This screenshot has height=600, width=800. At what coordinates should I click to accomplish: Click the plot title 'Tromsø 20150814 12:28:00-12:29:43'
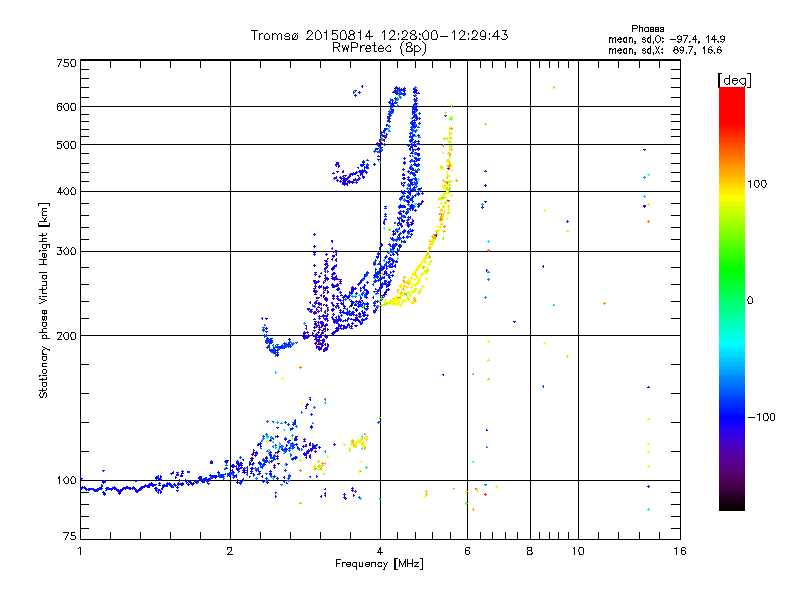click(x=380, y=35)
